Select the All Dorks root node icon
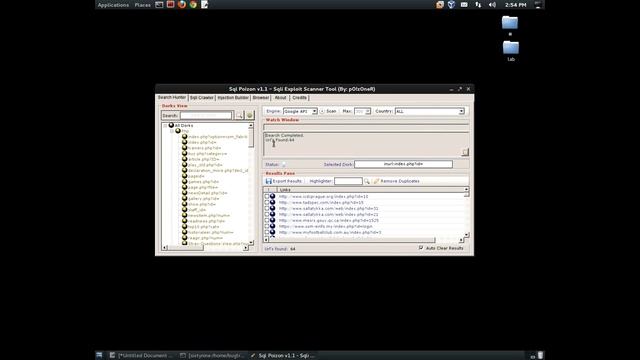This screenshot has height=360, width=640. [171, 125]
